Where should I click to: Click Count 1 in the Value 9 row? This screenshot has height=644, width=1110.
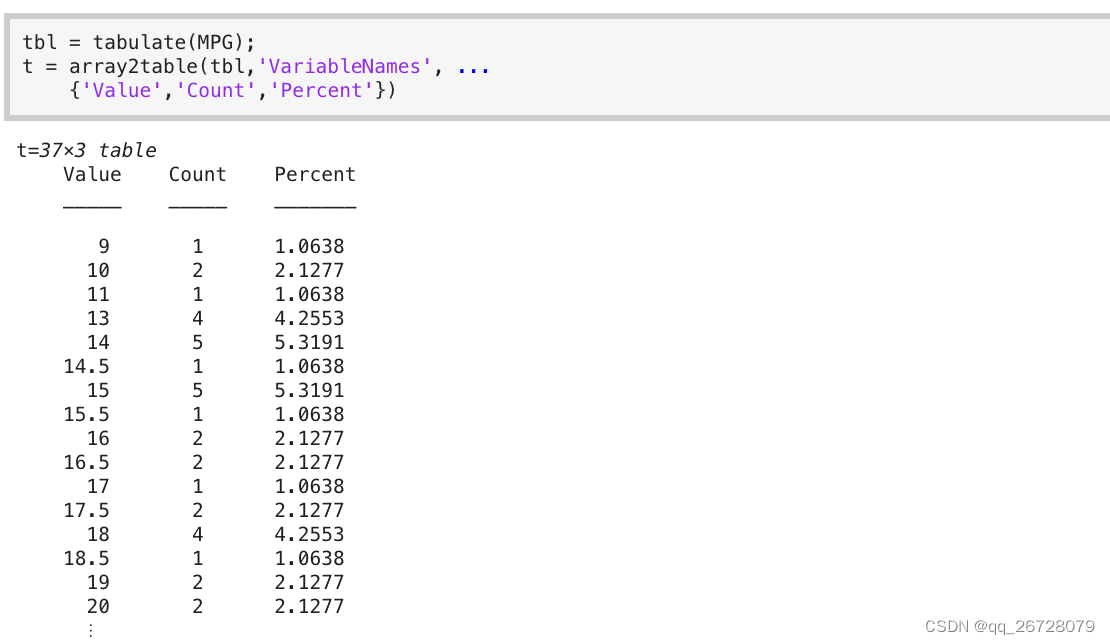[x=198, y=246]
